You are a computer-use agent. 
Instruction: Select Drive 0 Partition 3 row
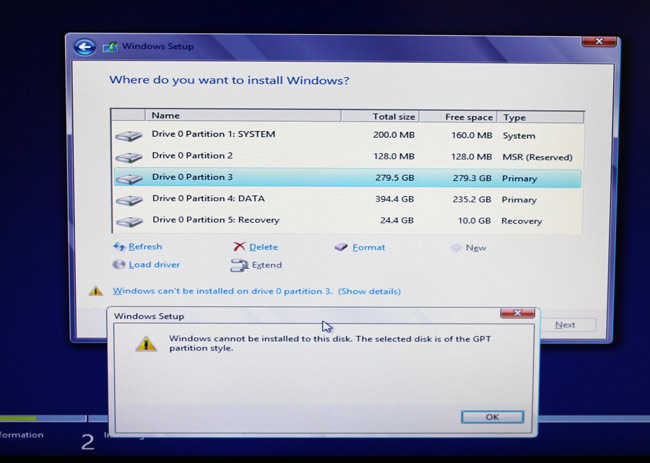point(192,178)
